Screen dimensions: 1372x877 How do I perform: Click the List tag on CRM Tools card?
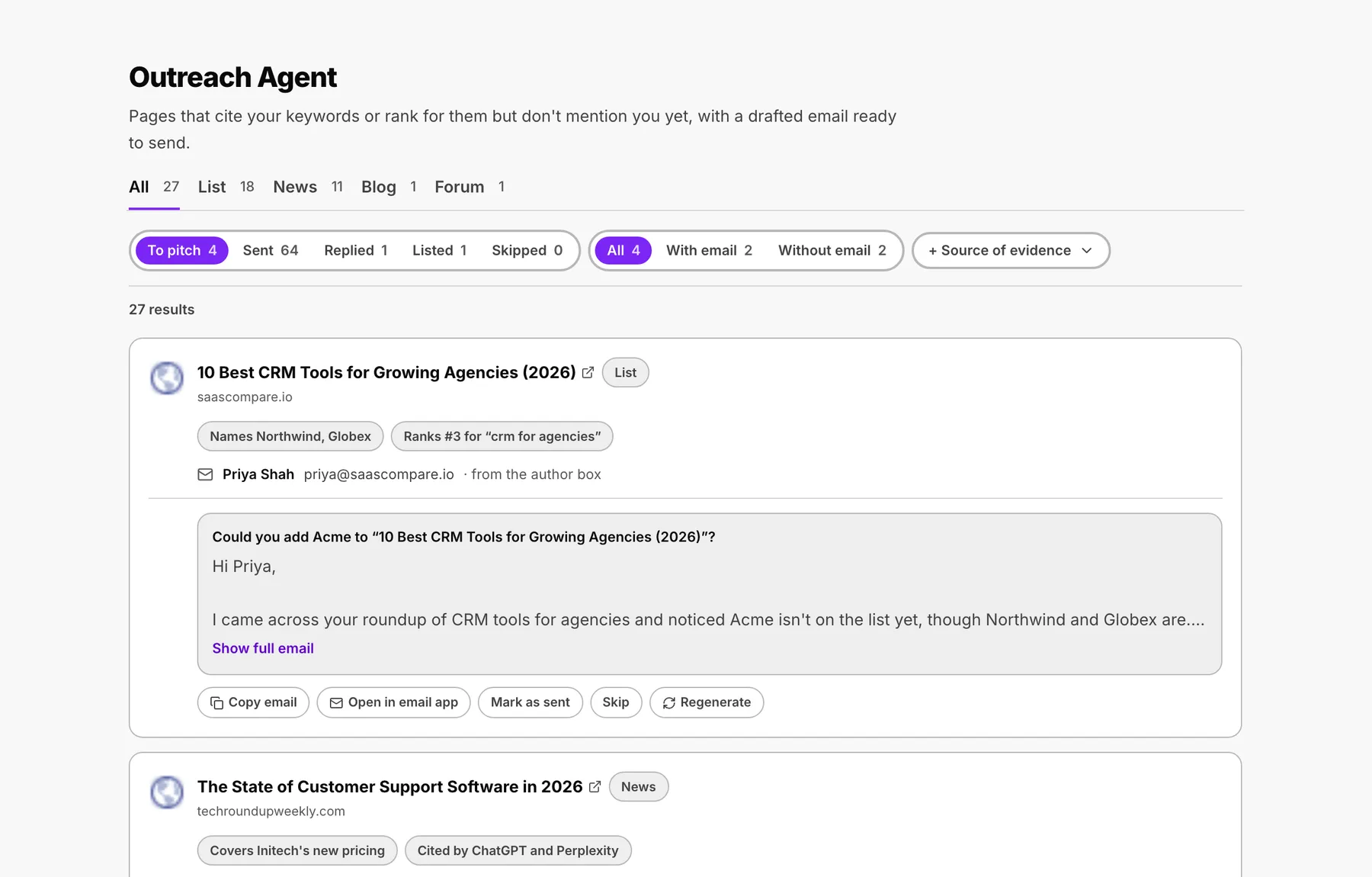click(x=625, y=373)
